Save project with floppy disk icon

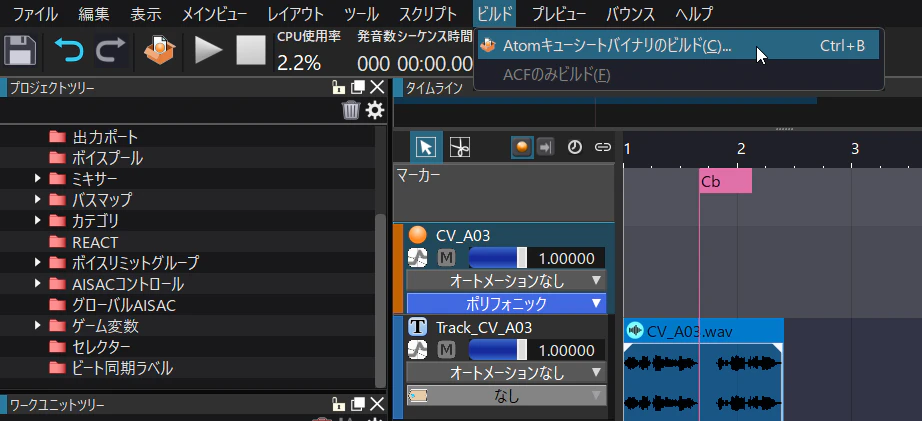tap(21, 51)
